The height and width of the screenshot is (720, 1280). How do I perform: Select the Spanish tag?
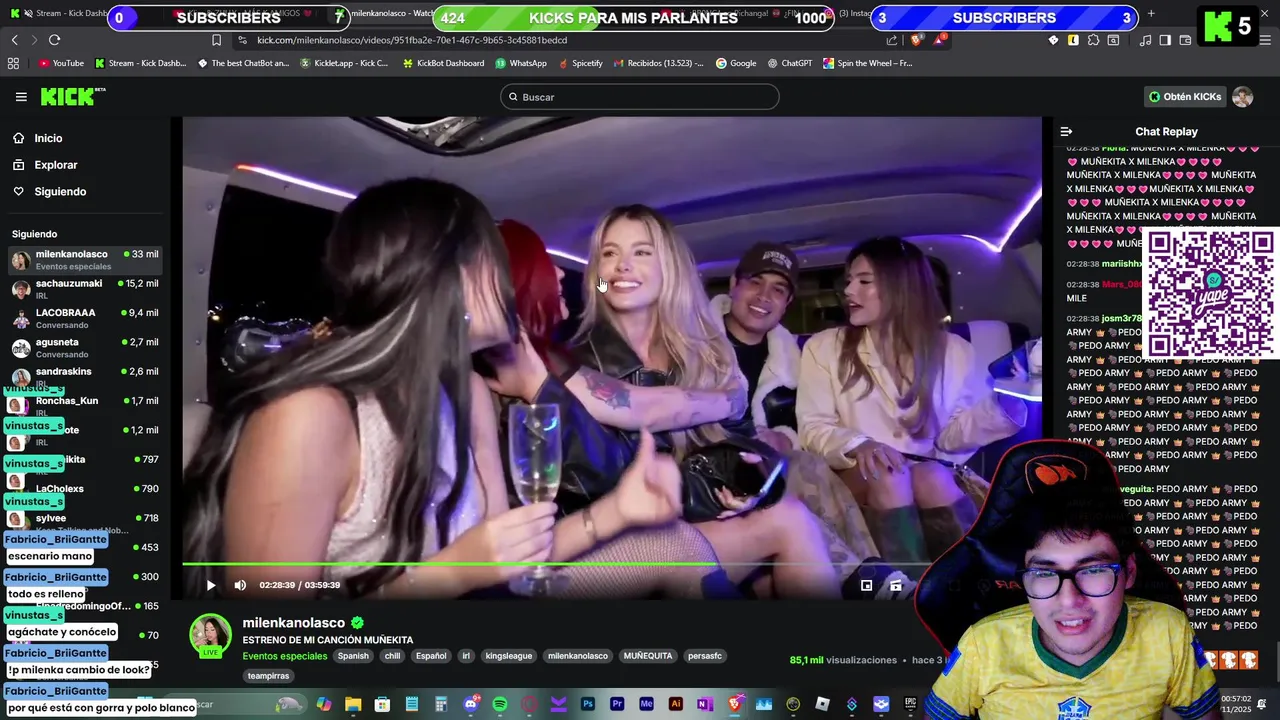[353, 656]
